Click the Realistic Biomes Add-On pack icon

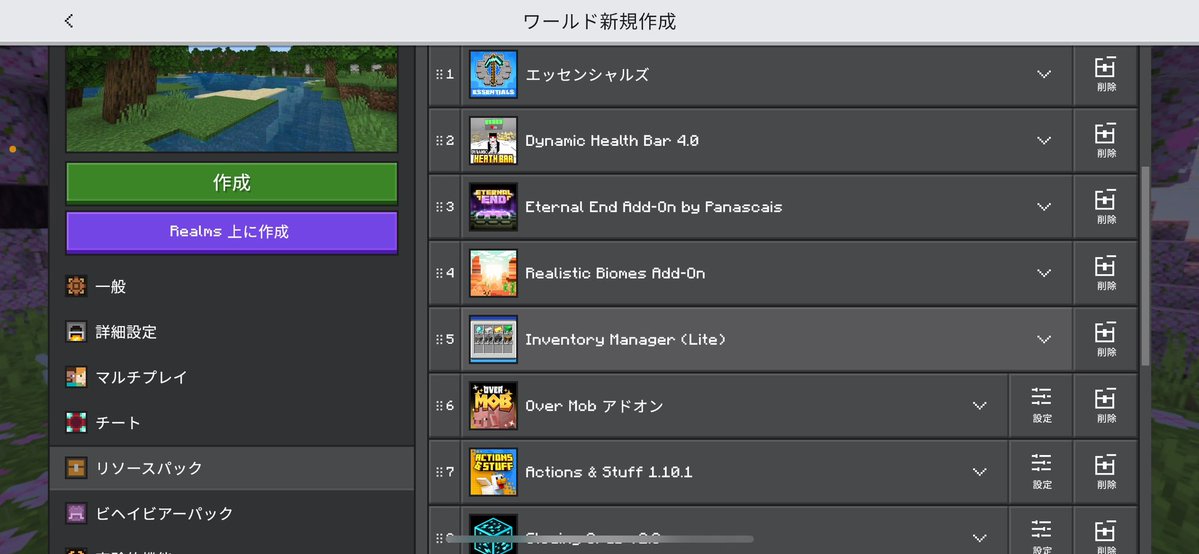(x=493, y=273)
